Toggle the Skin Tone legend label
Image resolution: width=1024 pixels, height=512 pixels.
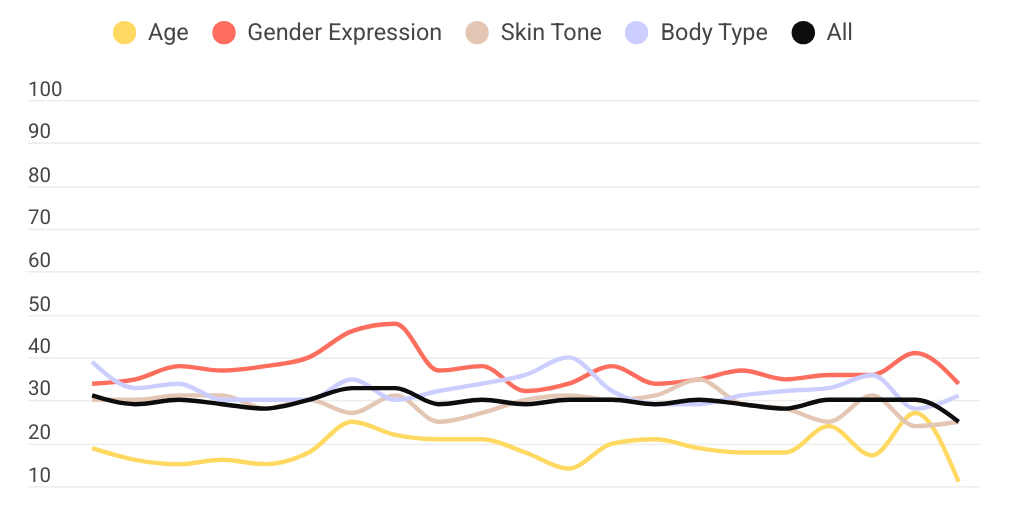tap(551, 33)
